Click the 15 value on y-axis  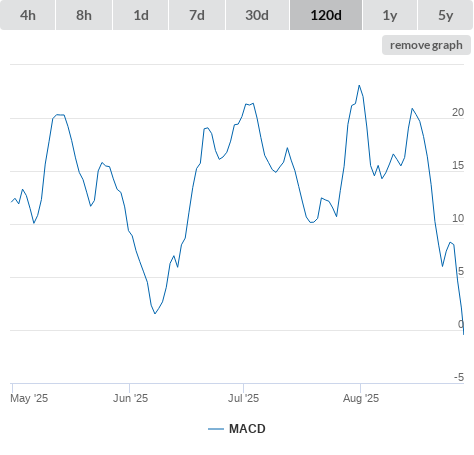[x=458, y=165]
